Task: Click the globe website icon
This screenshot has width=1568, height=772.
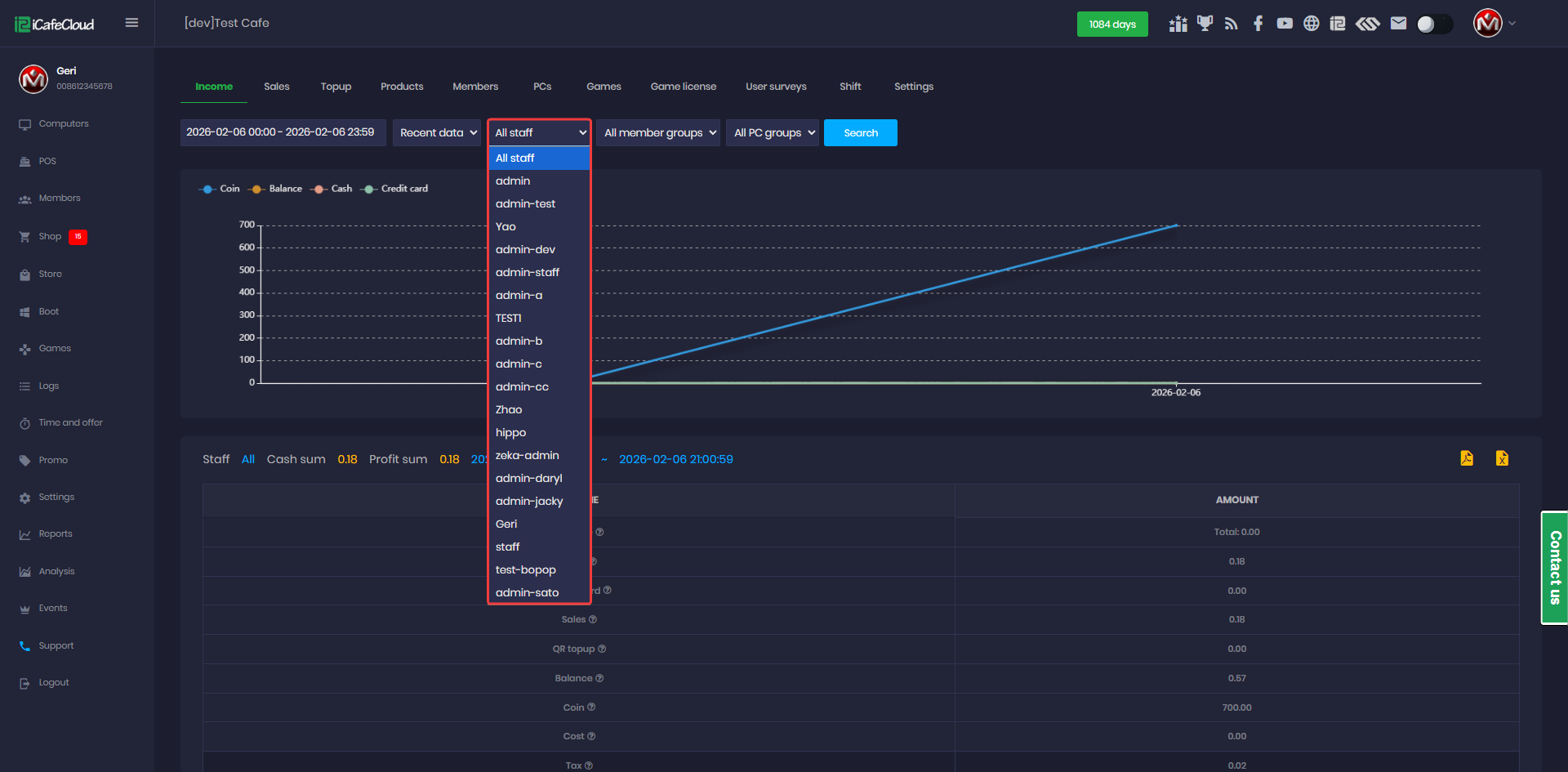Action: (x=1311, y=24)
